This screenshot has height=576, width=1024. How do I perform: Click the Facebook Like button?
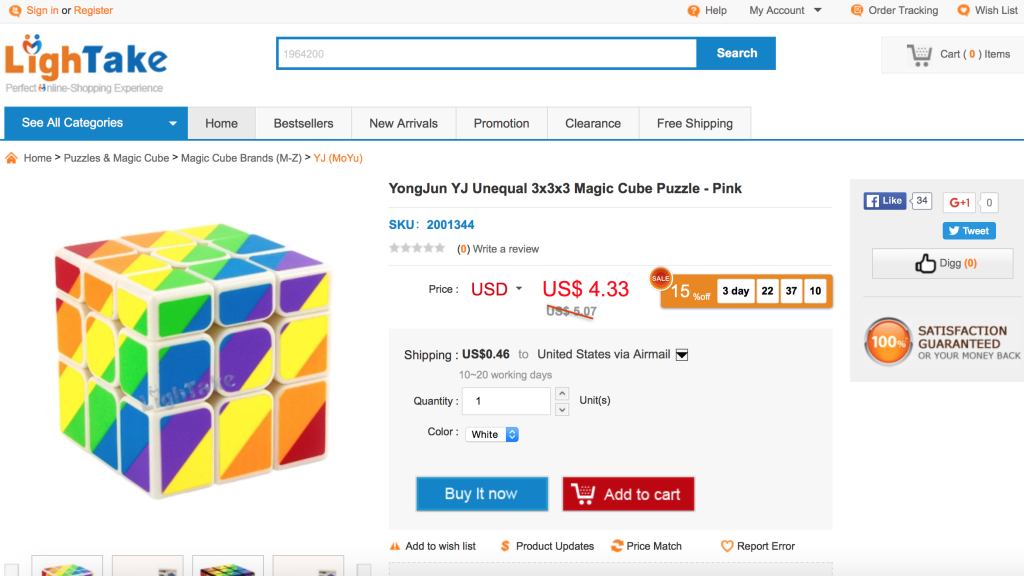884,201
